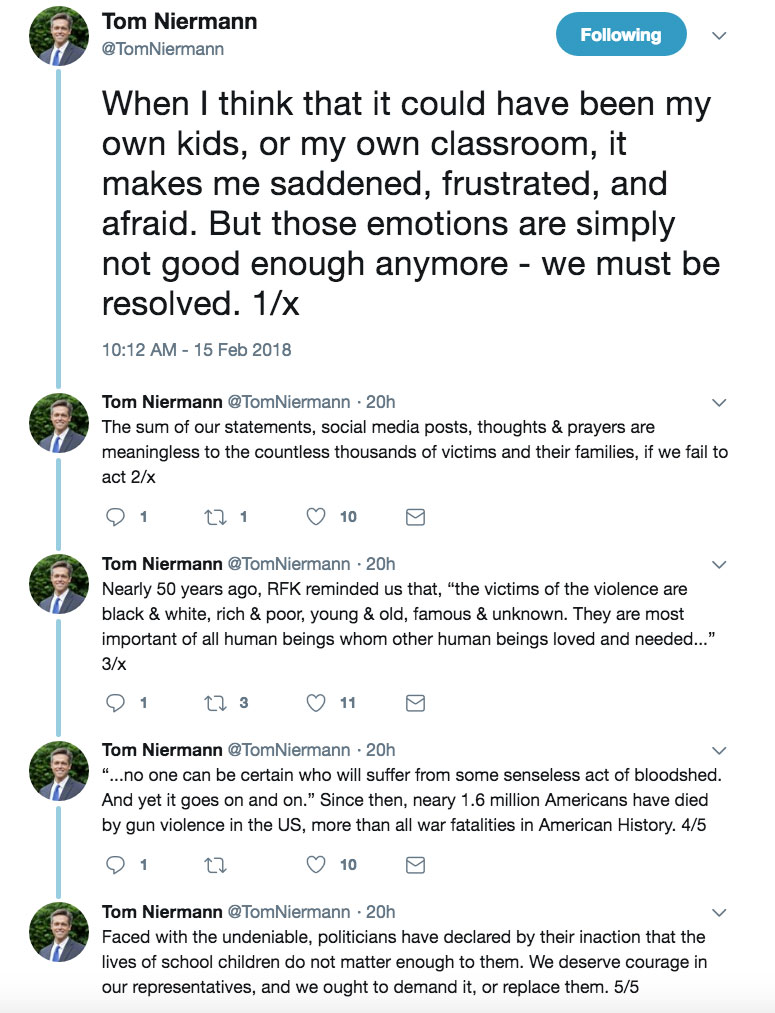Reply to the 4/5 gun violence tweet
Screen dimensions: 775x1013
[116, 864]
